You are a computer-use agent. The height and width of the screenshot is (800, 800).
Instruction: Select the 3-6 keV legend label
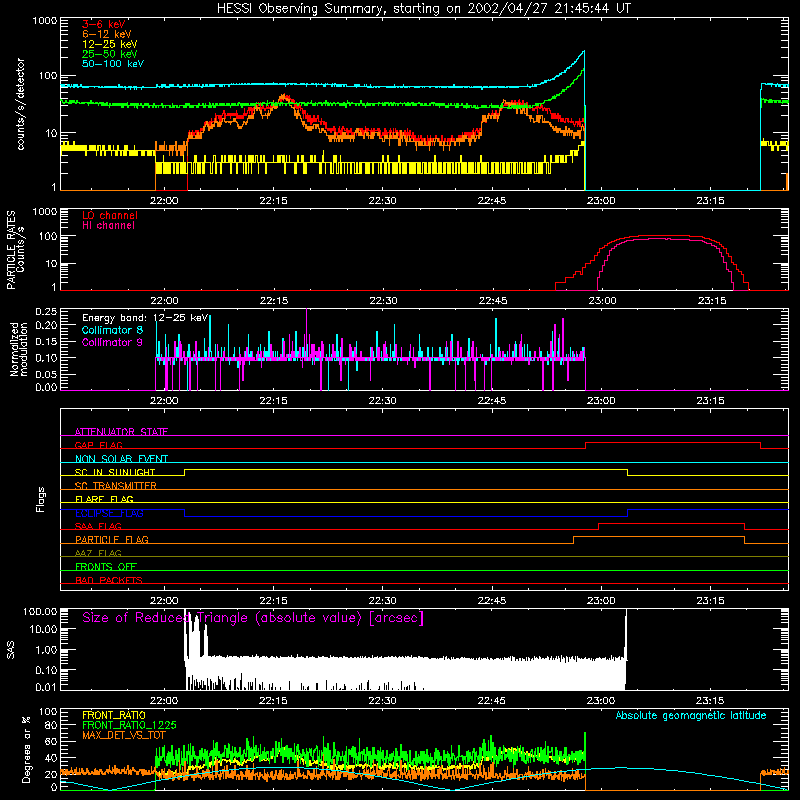[104, 24]
